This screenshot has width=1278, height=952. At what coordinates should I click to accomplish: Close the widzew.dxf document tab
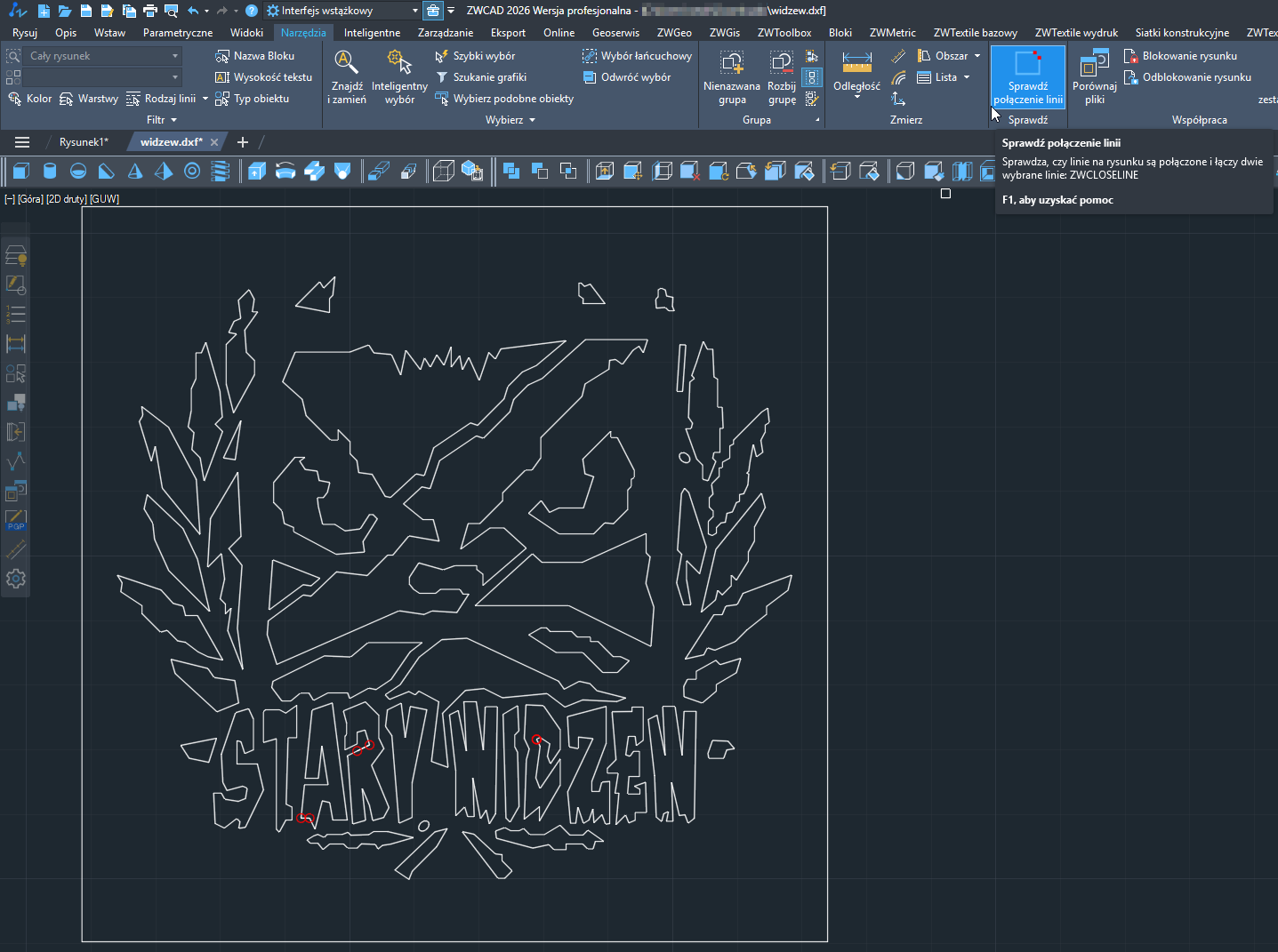(x=214, y=142)
